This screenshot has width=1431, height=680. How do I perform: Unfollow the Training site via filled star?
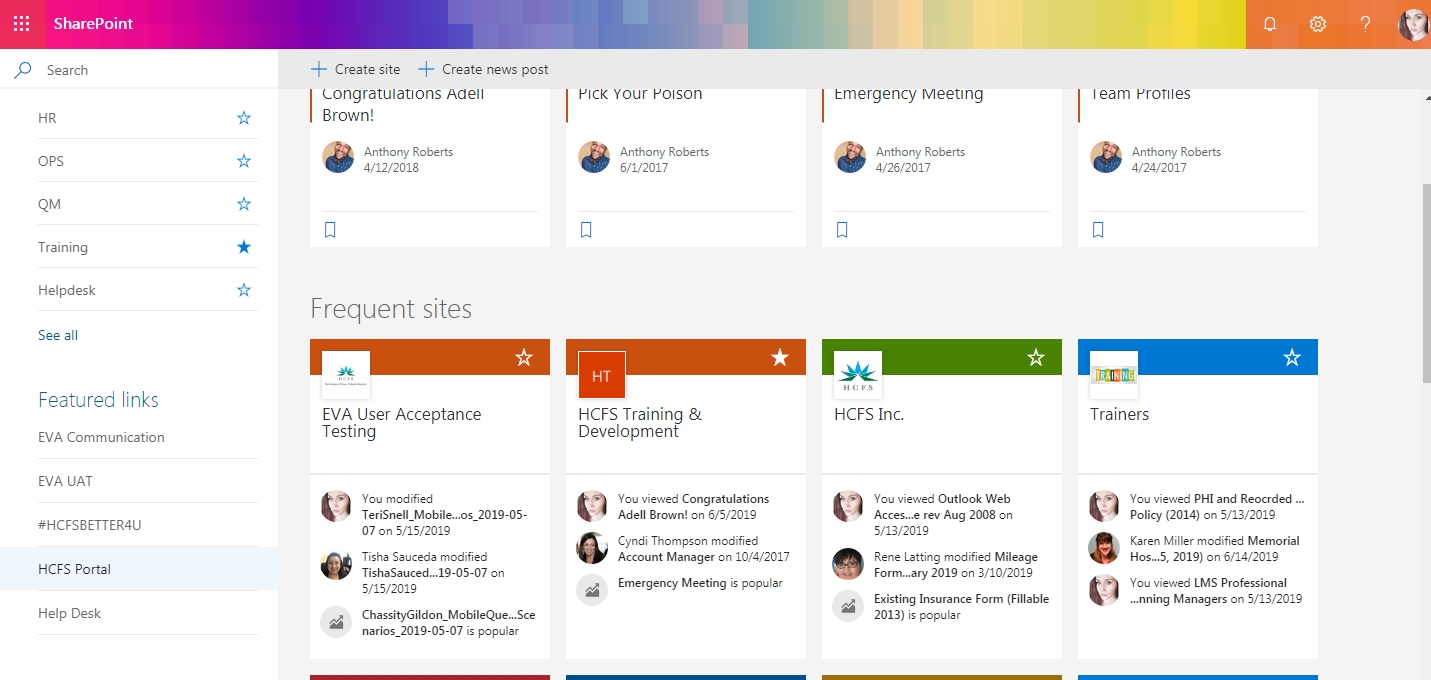coord(244,247)
